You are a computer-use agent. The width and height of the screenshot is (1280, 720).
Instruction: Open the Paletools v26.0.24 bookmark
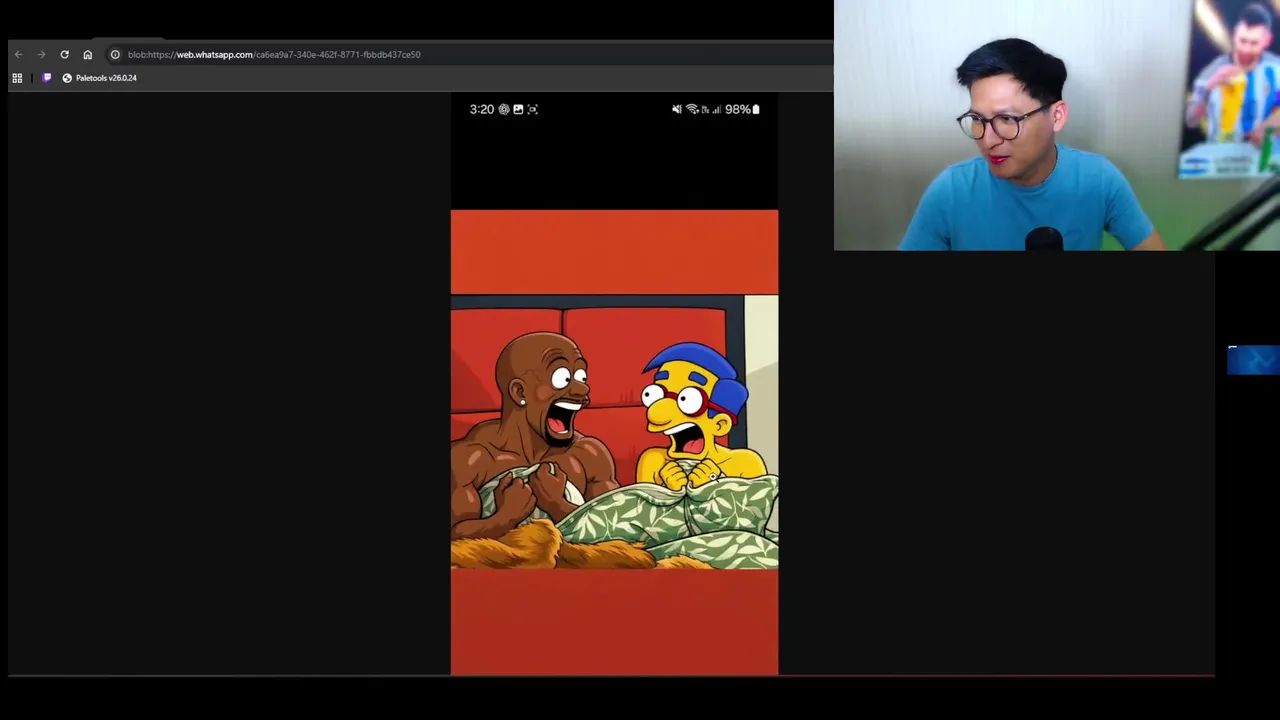tap(99, 78)
